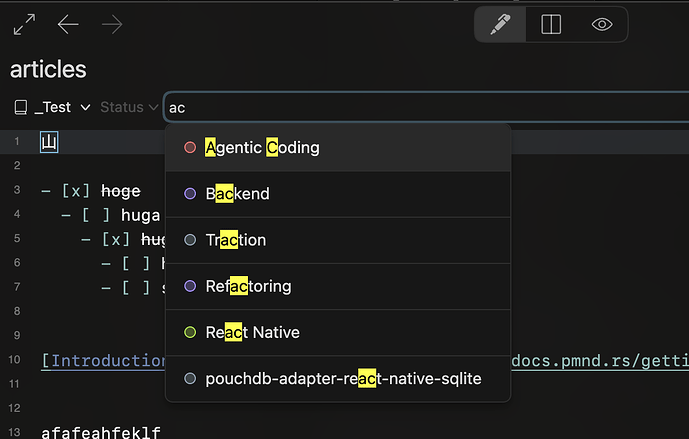Screen dimensions: 689x439
Task: Click the gray dot beside Traction
Action: [x=190, y=240]
